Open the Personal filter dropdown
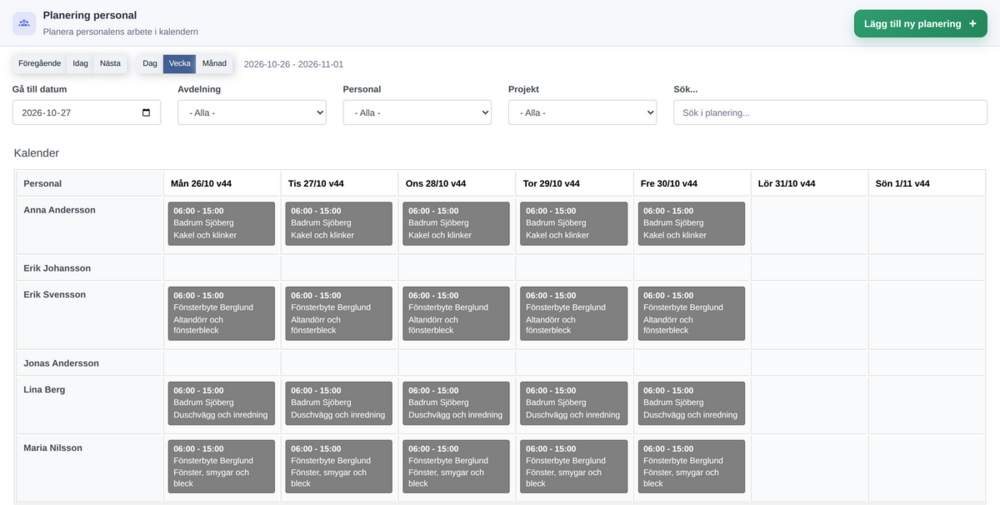Viewport: 1000px width, 505px height. [417, 113]
